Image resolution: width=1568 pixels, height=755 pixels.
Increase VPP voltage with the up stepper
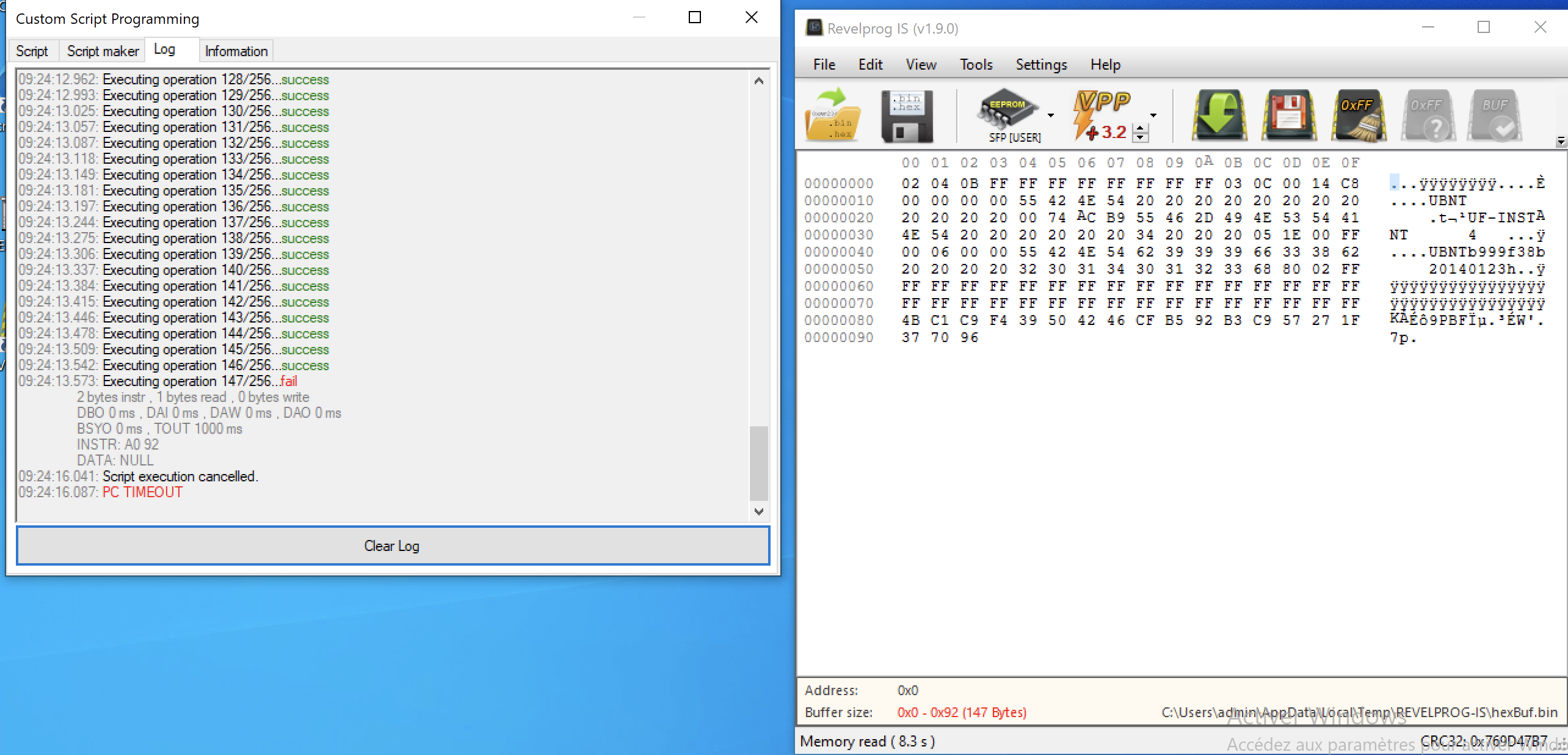[1140, 129]
